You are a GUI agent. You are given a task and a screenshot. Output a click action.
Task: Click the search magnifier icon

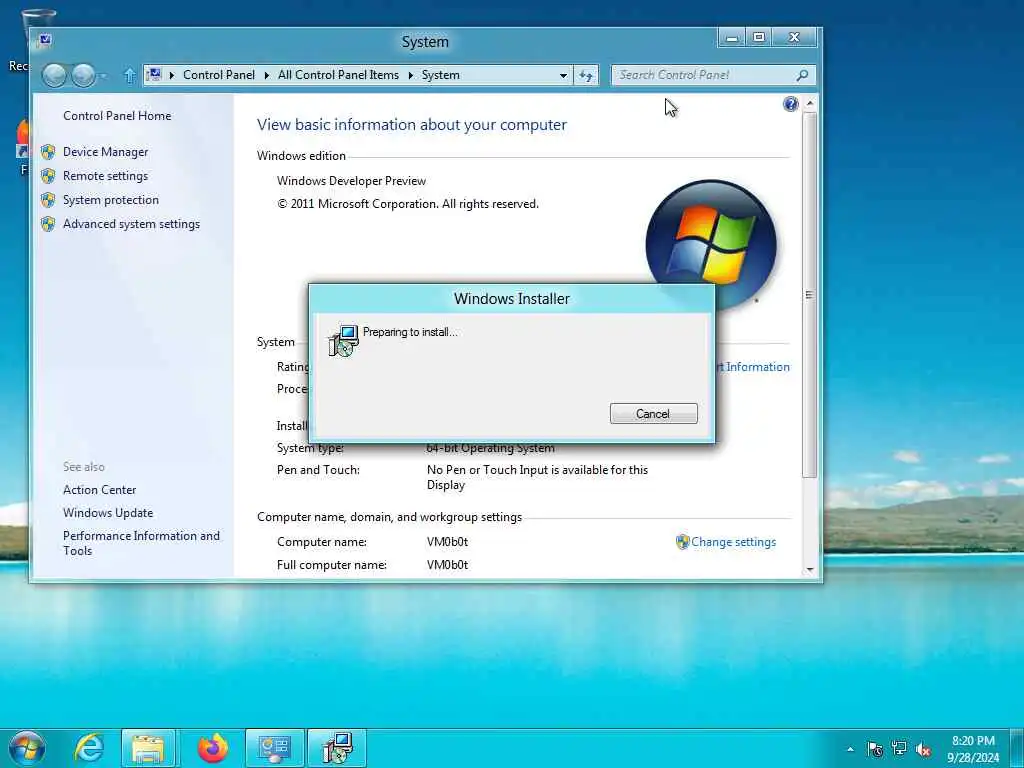(803, 75)
